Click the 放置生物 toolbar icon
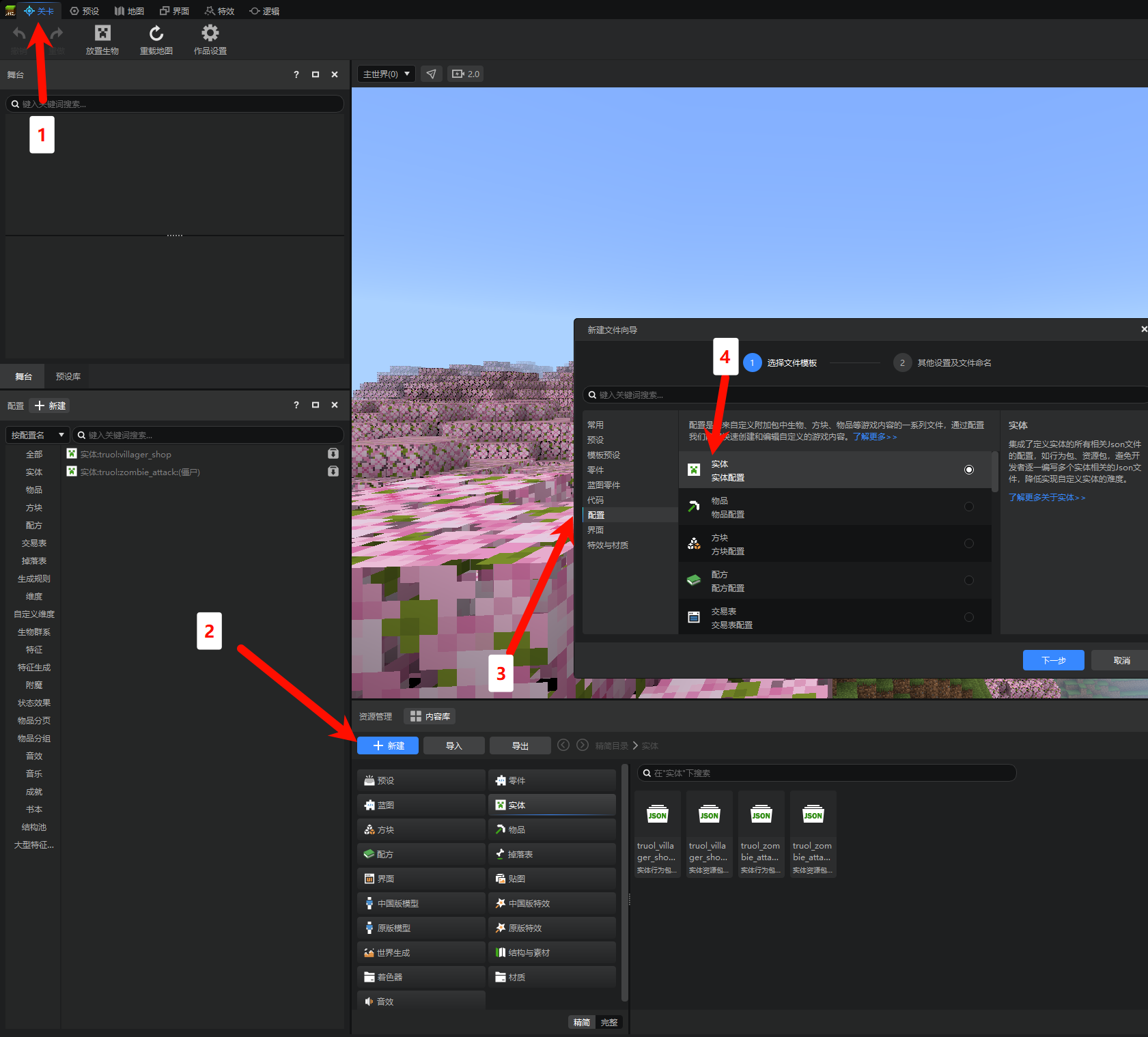Viewport: 1148px width, 1037px height. click(x=102, y=33)
